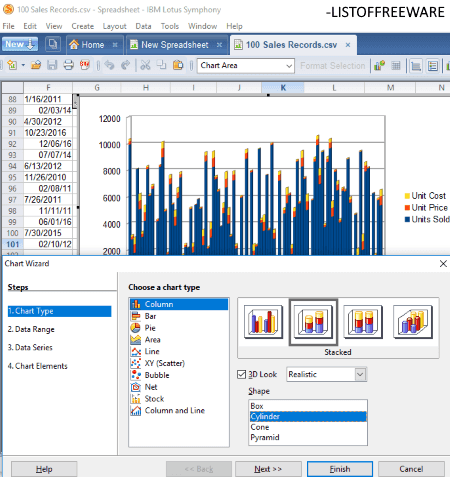Click the chart type icon beside Format Selection
This screenshot has height=477, width=450.
tap(379, 66)
